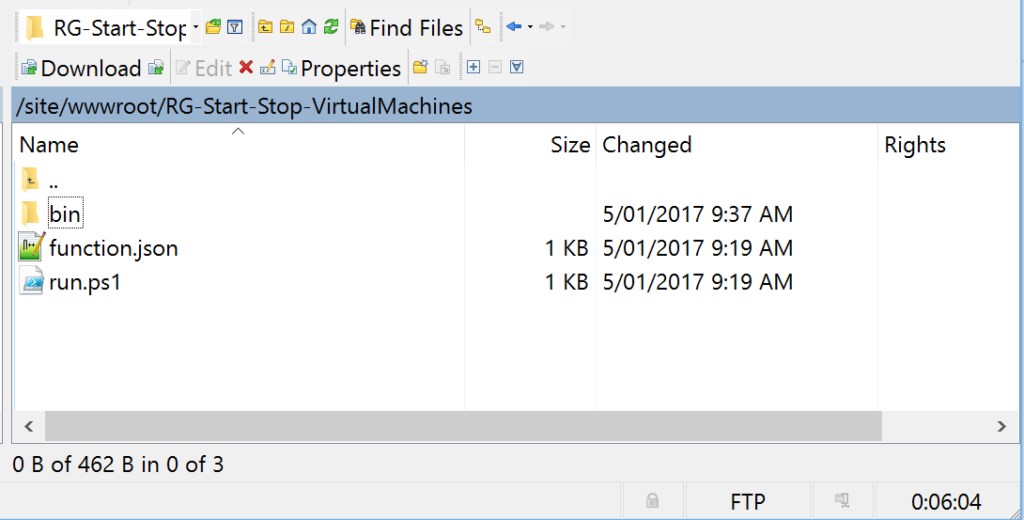Image resolution: width=1024 pixels, height=520 pixels.
Task: Click the directory tree toggle icon
Action: coord(483,28)
